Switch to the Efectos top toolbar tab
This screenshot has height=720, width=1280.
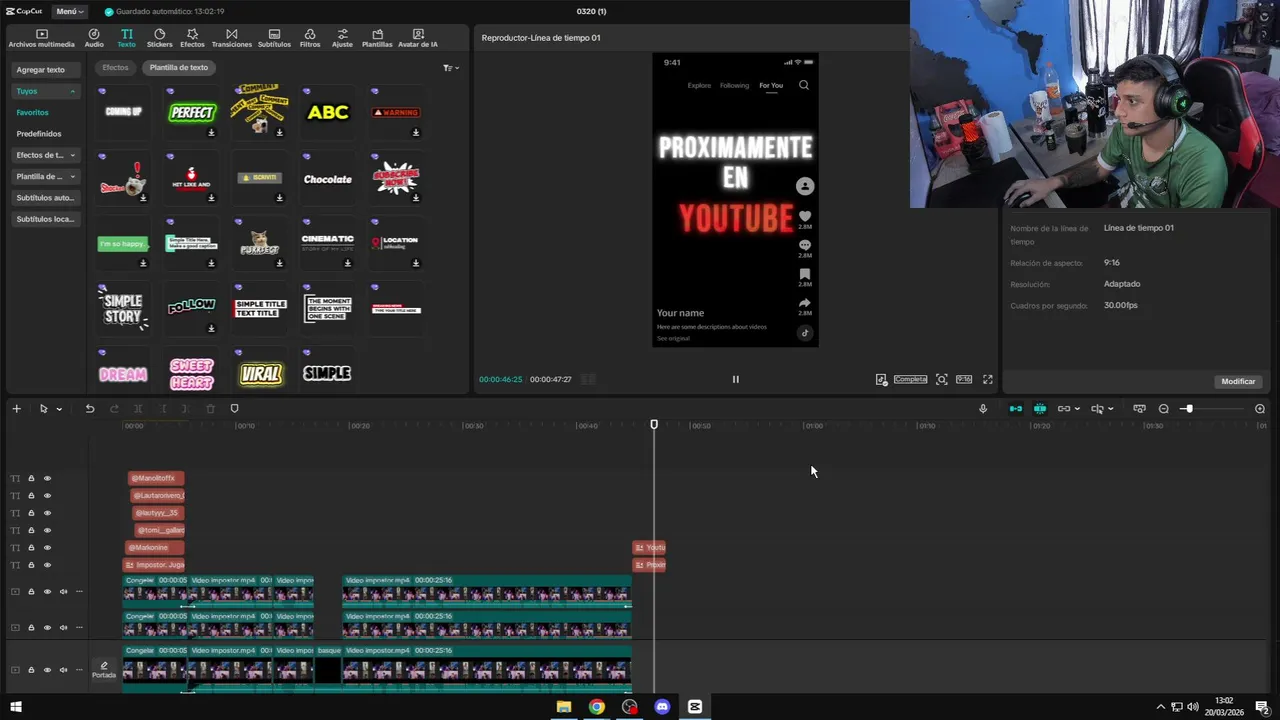(192, 38)
